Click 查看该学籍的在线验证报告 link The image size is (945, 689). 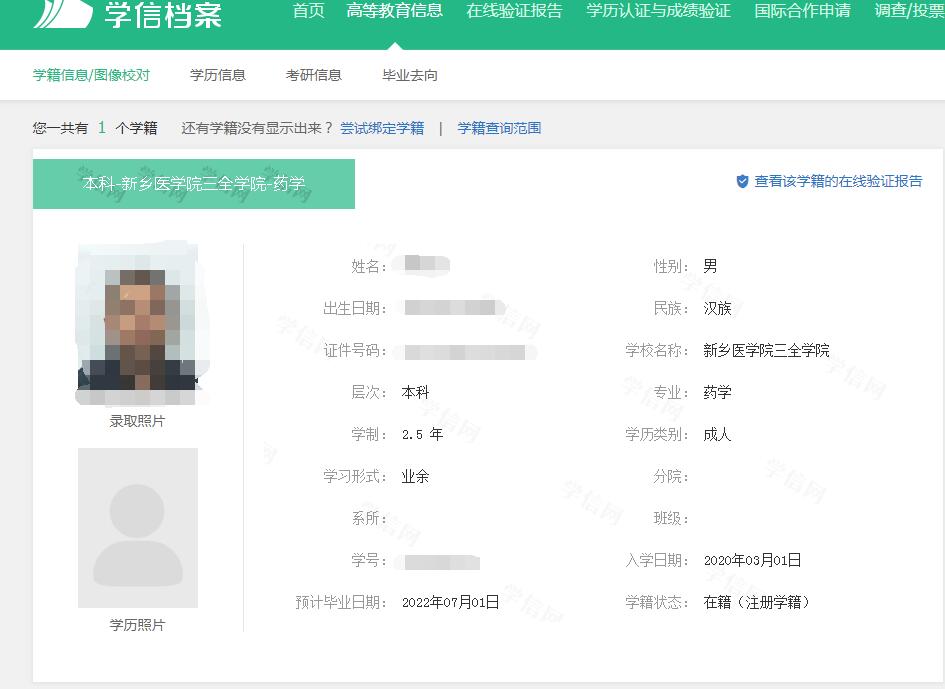pos(838,182)
